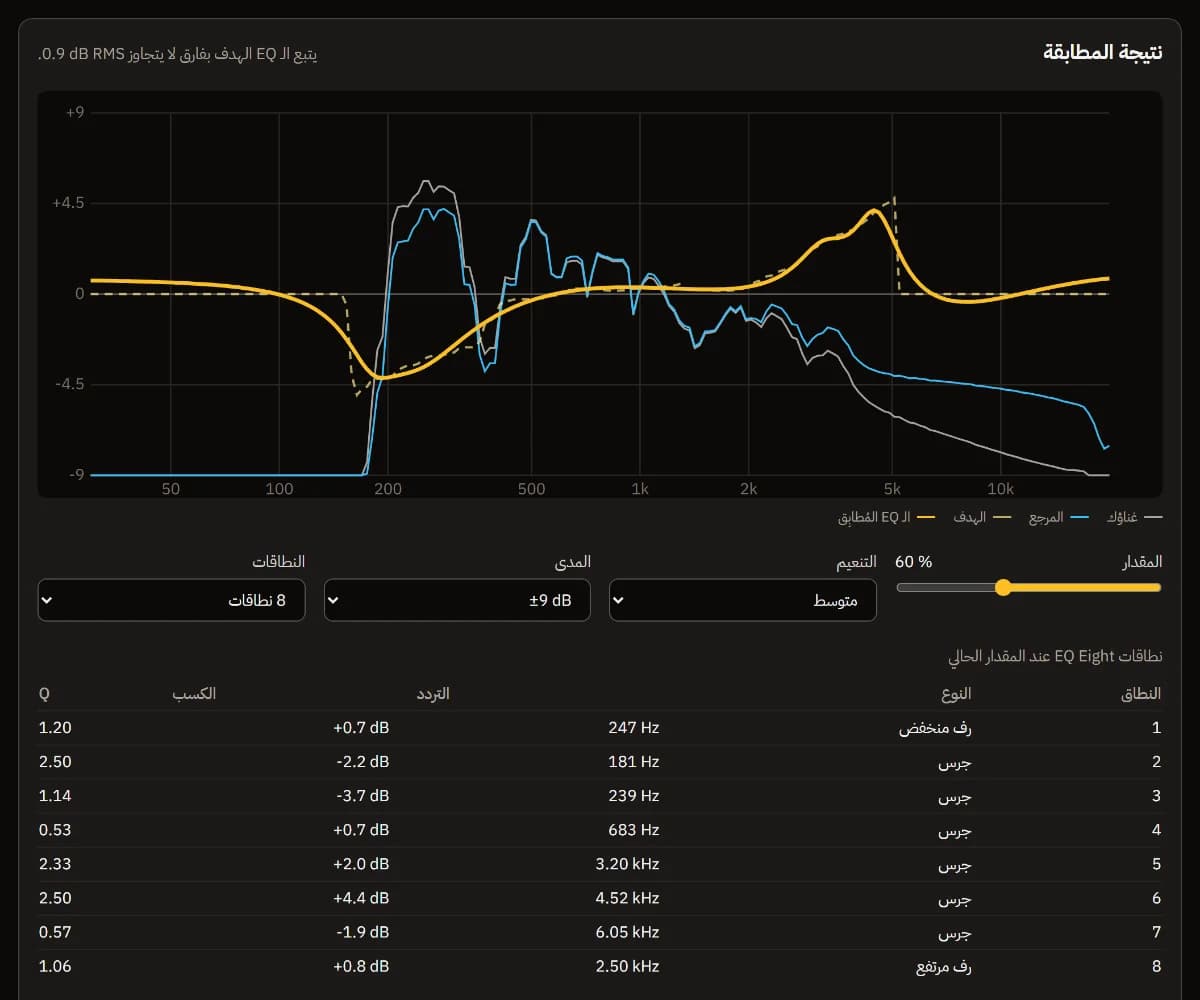The width and height of the screenshot is (1200, 1000).
Task: Click the 0.9 dB RMS summary sentence
Action: pos(177,53)
